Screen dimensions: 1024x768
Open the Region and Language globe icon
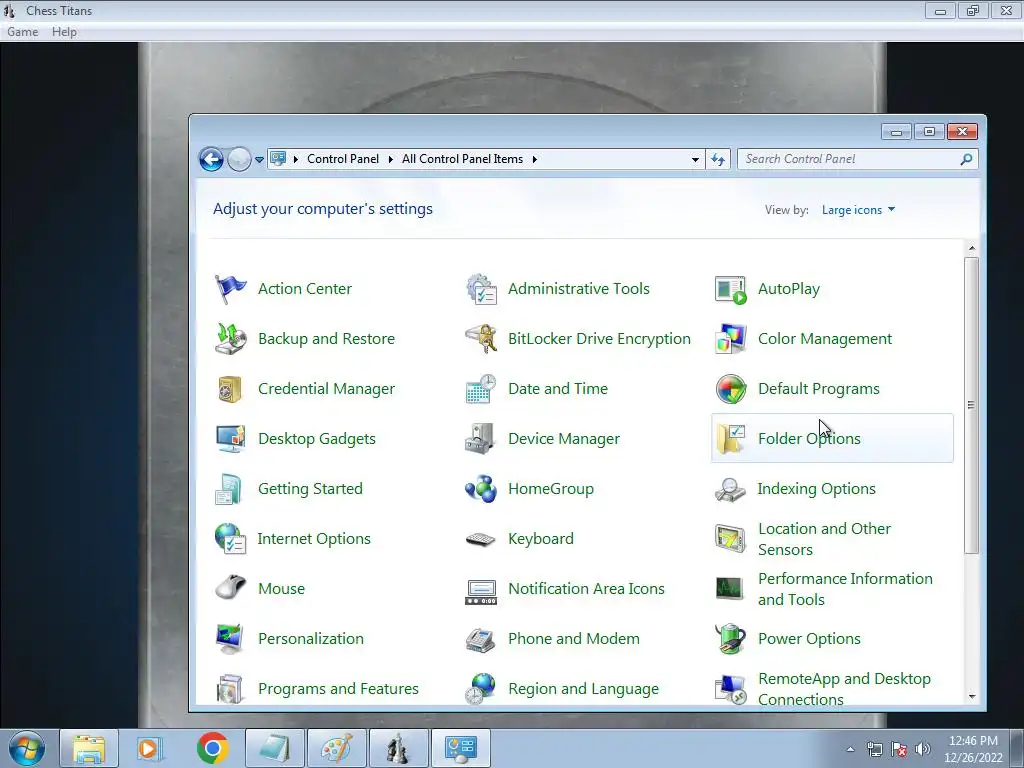click(x=481, y=688)
